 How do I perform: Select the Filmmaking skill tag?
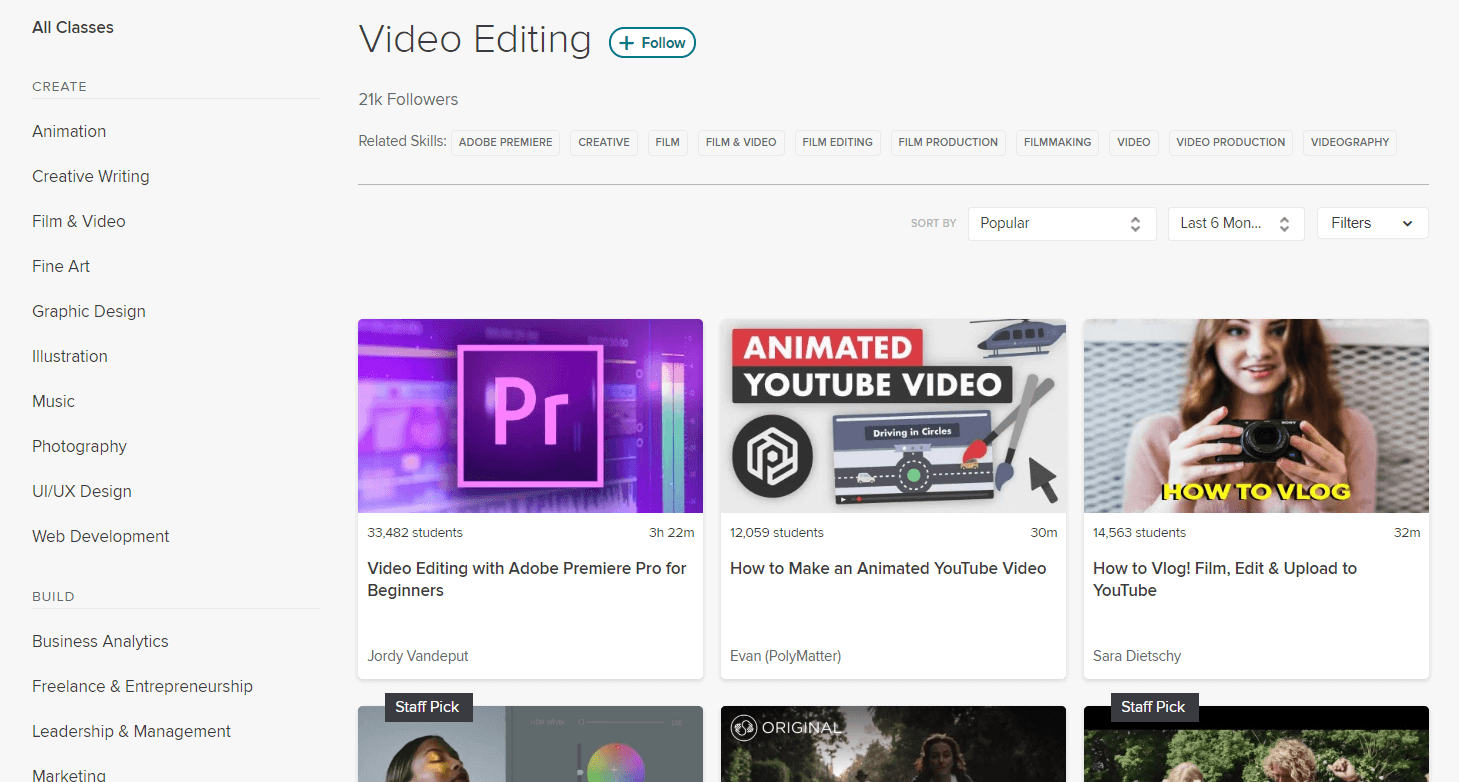click(x=1058, y=142)
